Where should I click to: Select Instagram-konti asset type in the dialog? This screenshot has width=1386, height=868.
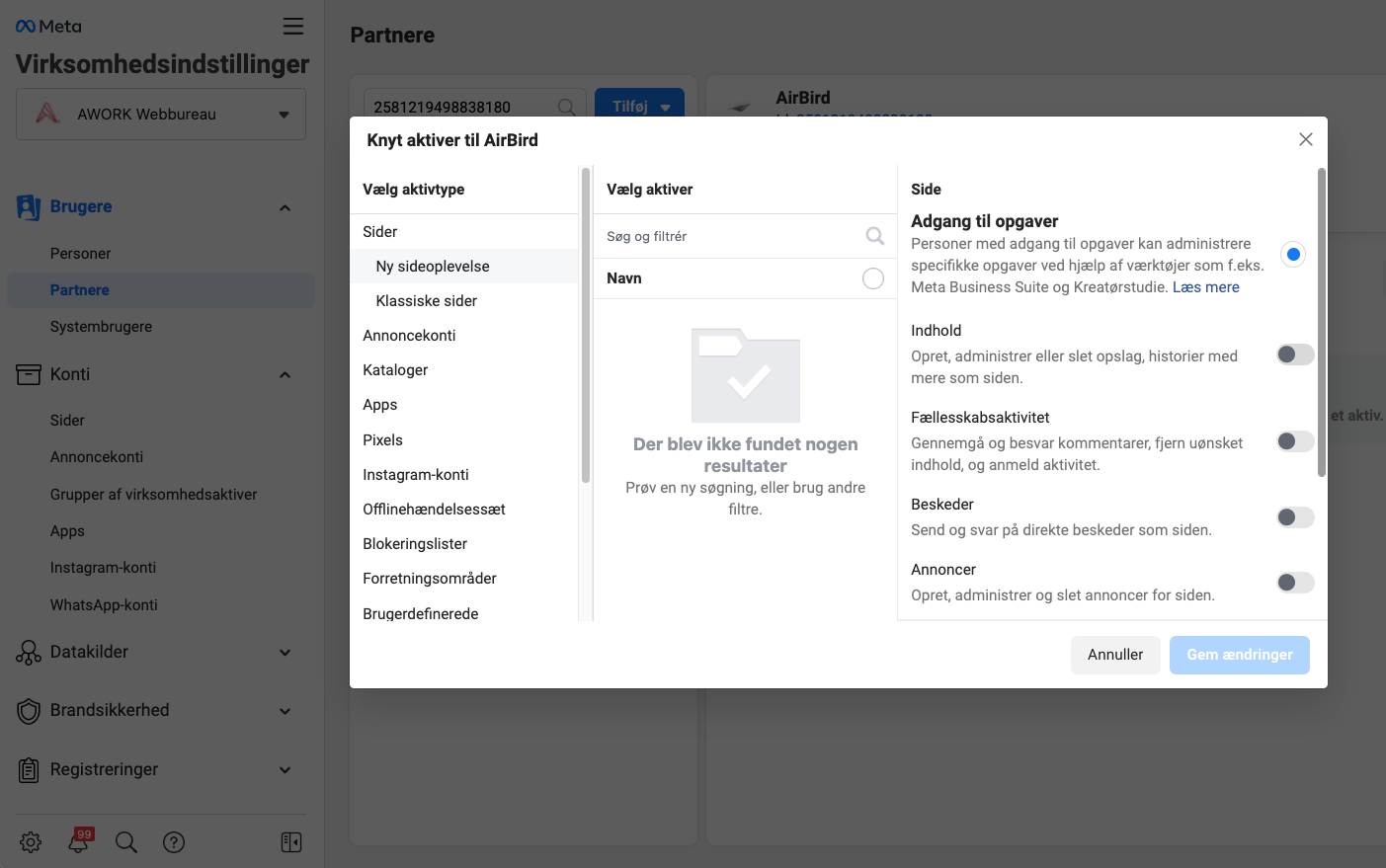464,475
